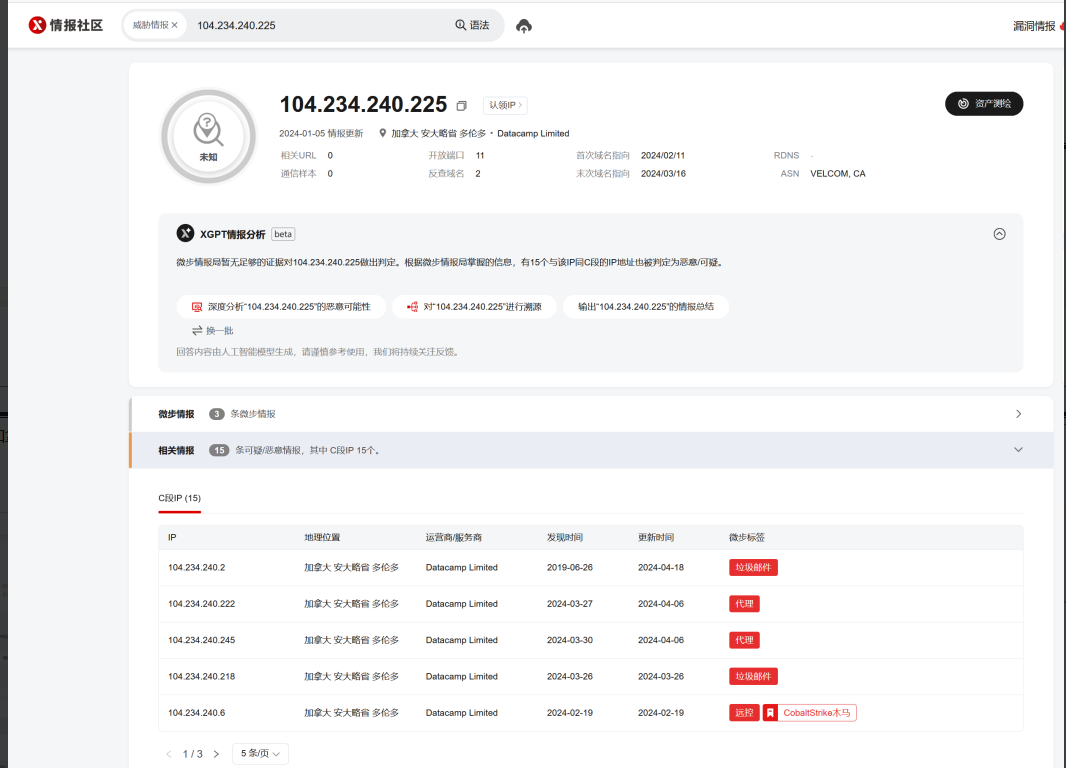This screenshot has height=768, width=1066.
Task: Click the cloud upload icon
Action: point(524,26)
